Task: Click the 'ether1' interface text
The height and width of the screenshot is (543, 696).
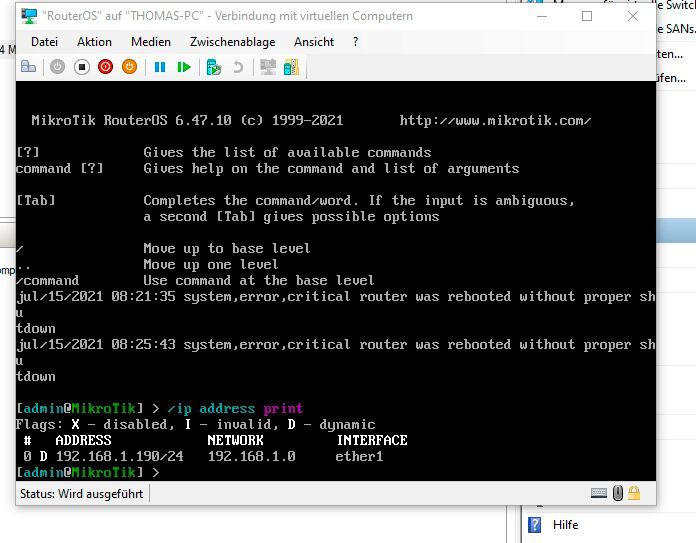Action: (x=359, y=456)
